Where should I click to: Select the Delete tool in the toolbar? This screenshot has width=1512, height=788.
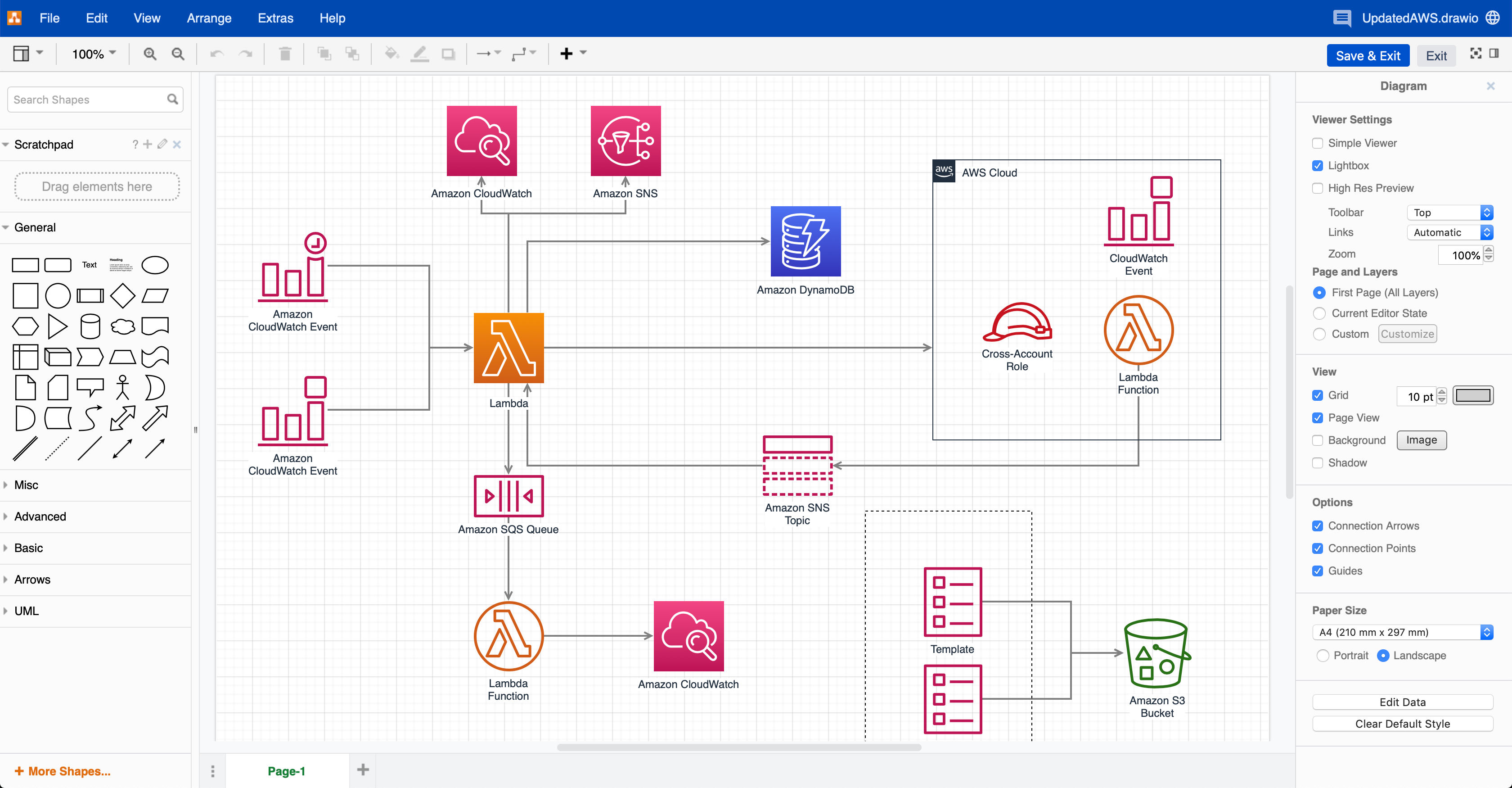(285, 54)
